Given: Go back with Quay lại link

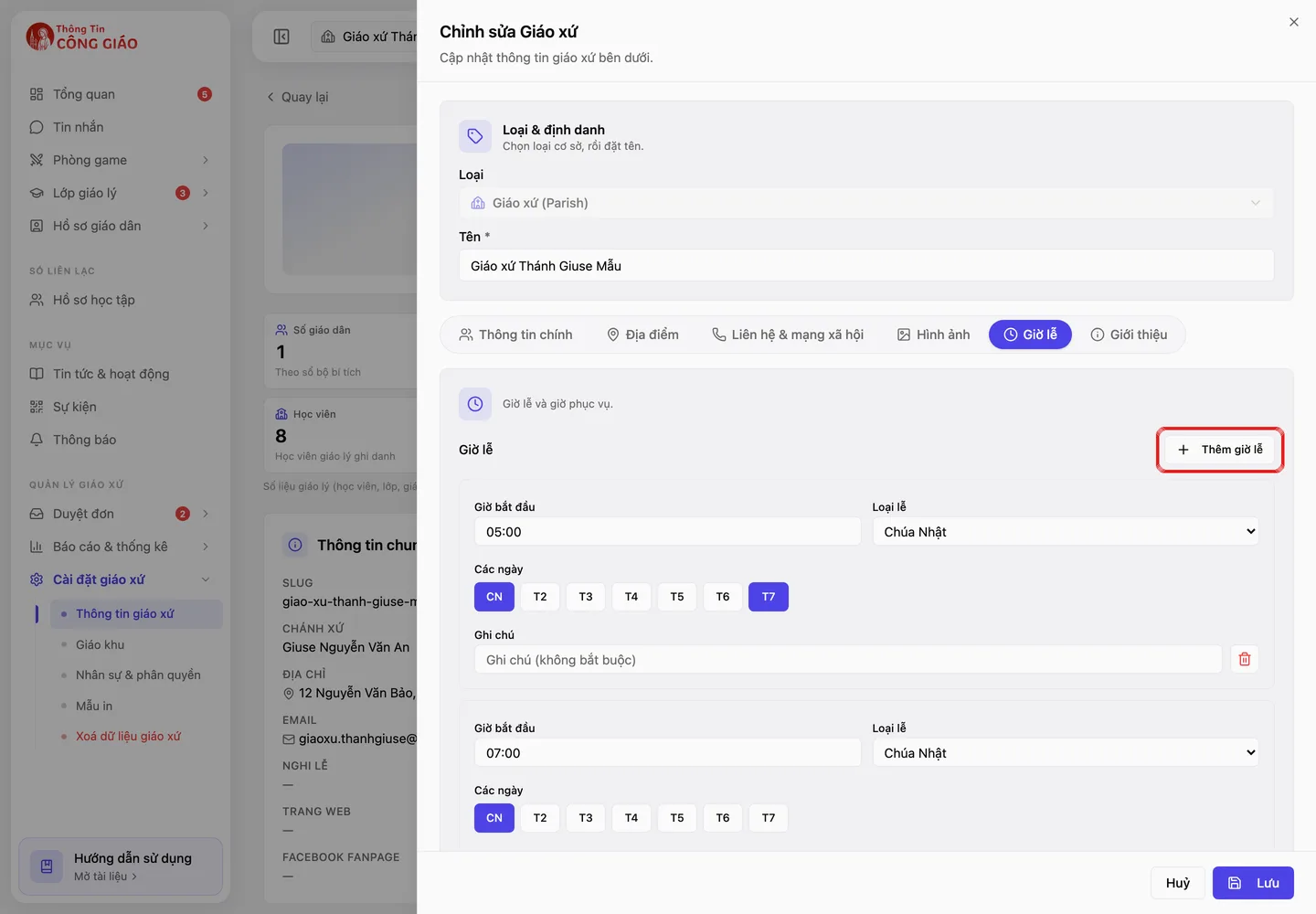Looking at the screenshot, I should coord(297,97).
